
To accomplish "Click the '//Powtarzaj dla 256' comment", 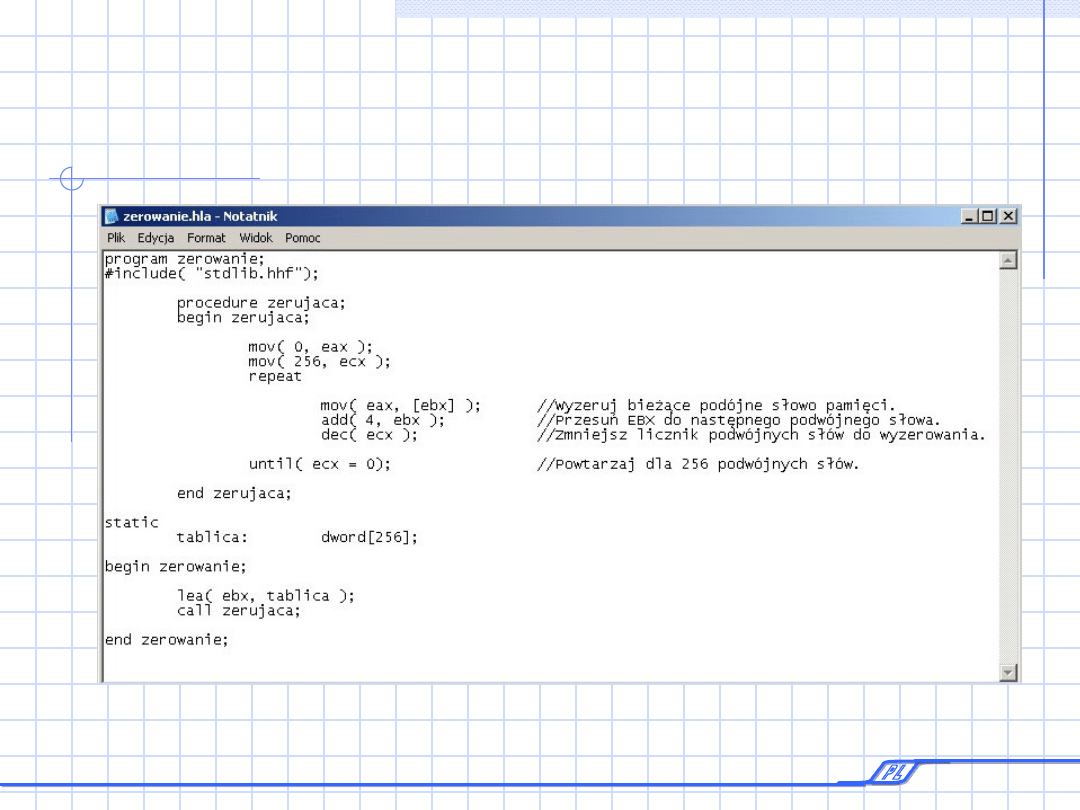I will (x=698, y=464).
